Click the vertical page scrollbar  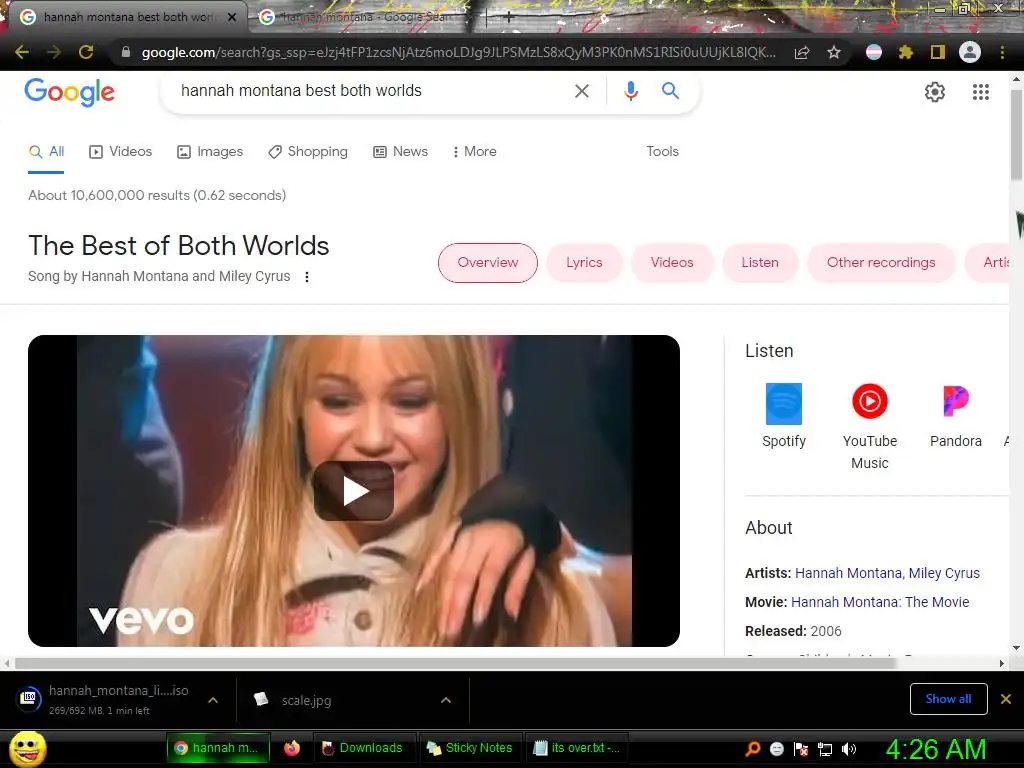[x=1016, y=134]
